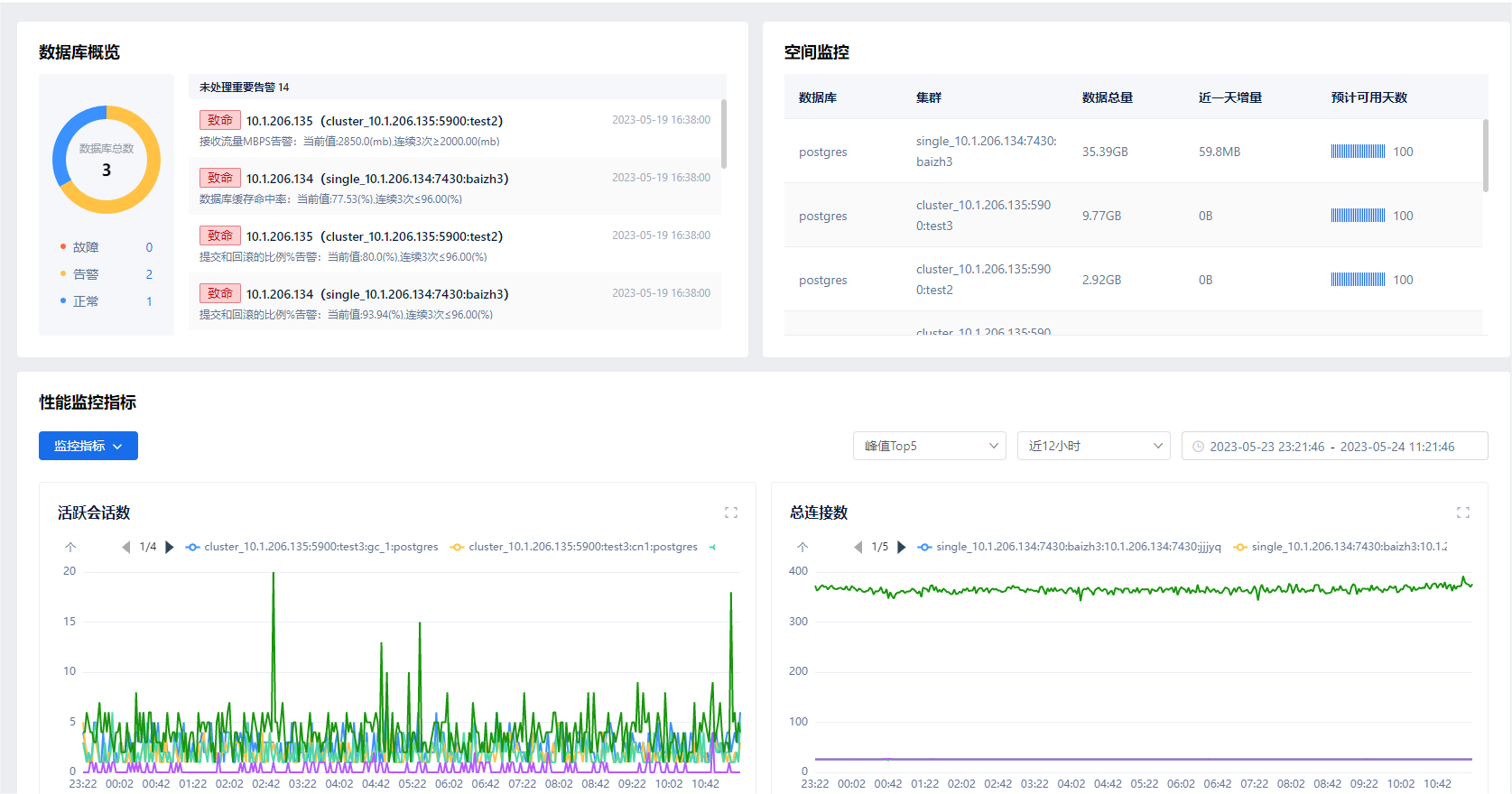Click the 空间监控 table scrollbar
Image resolution: width=1512 pixels, height=794 pixels.
[x=1486, y=155]
